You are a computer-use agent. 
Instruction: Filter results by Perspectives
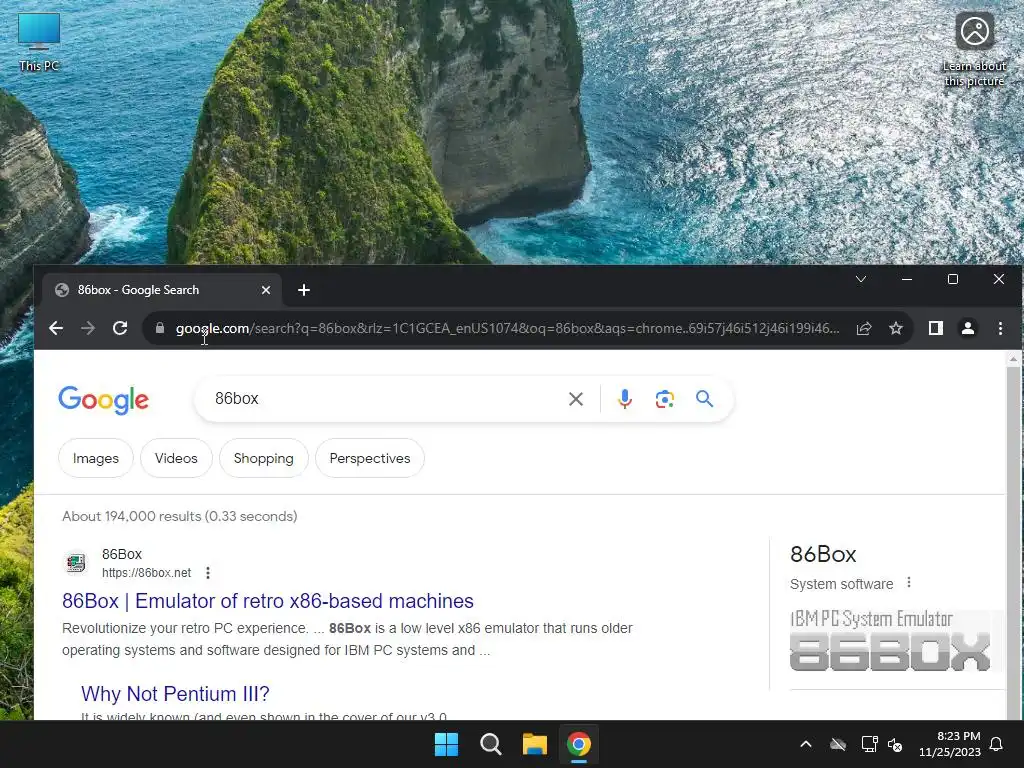click(x=370, y=458)
